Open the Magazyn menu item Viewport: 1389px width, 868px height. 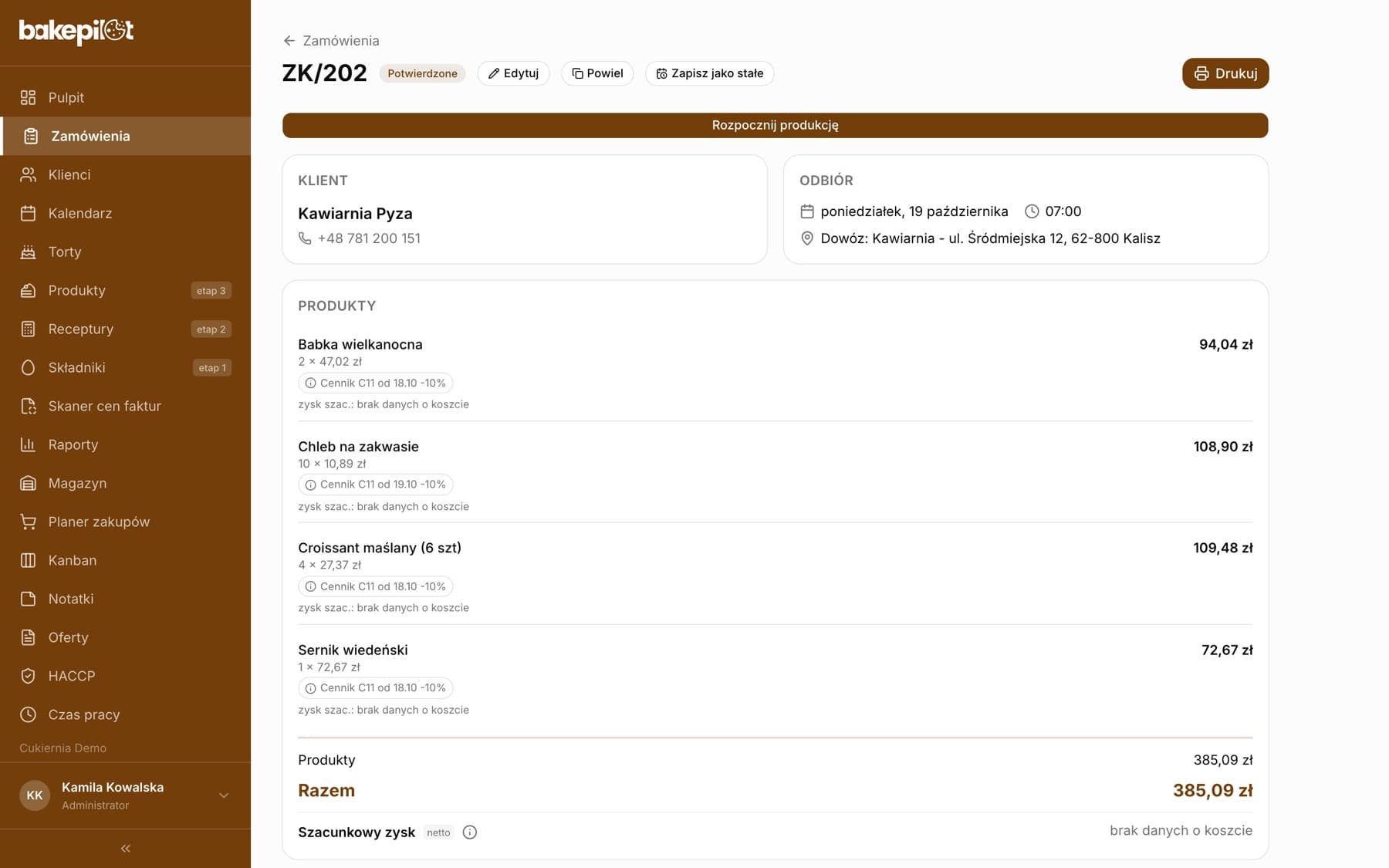tap(126, 483)
